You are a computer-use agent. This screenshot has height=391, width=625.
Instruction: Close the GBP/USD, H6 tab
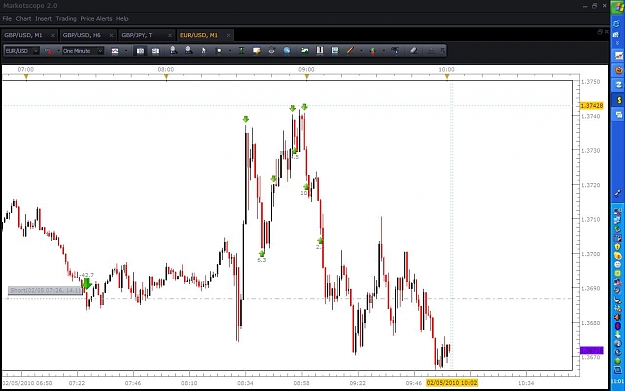(111, 35)
